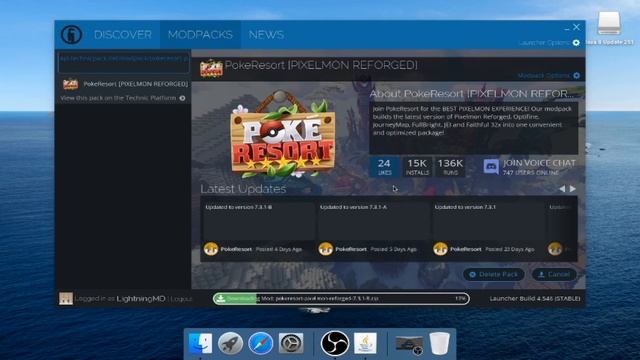Viewport: 640px width, 360px height.
Task: Click Launcher Build 4.546 text
Action: click(535, 299)
